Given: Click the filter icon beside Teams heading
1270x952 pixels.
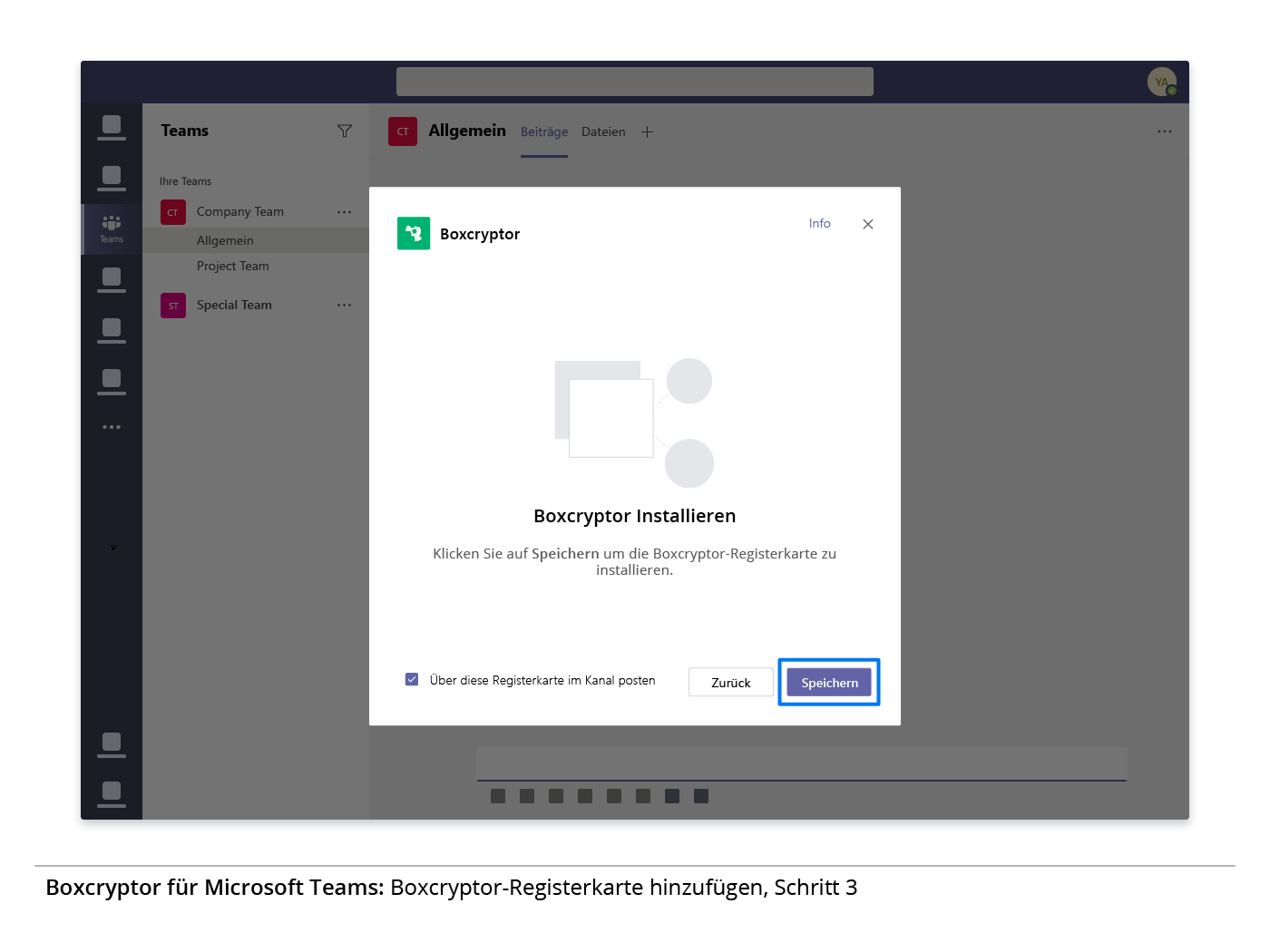Looking at the screenshot, I should tap(345, 131).
